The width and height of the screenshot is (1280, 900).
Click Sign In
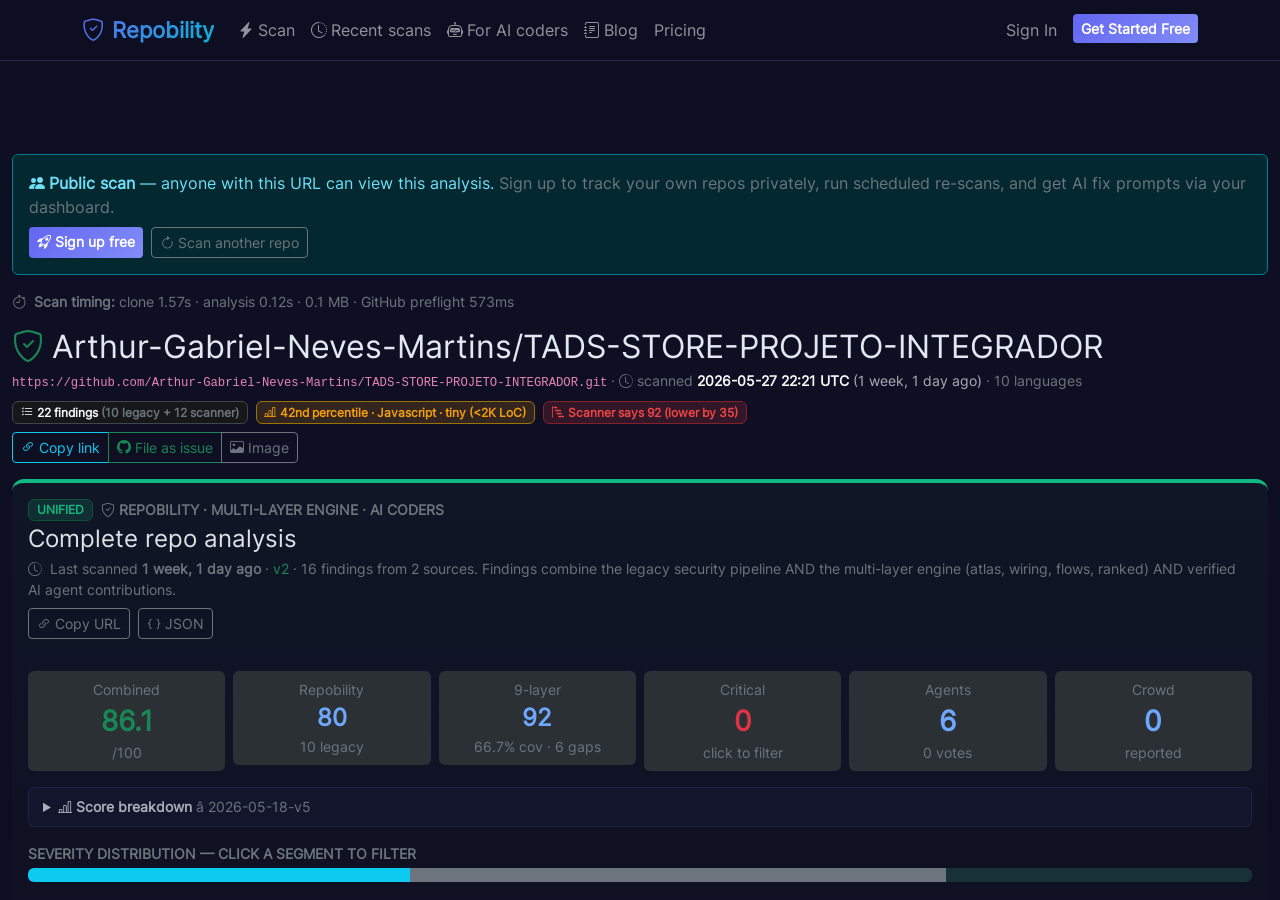pyautogui.click(x=1031, y=30)
